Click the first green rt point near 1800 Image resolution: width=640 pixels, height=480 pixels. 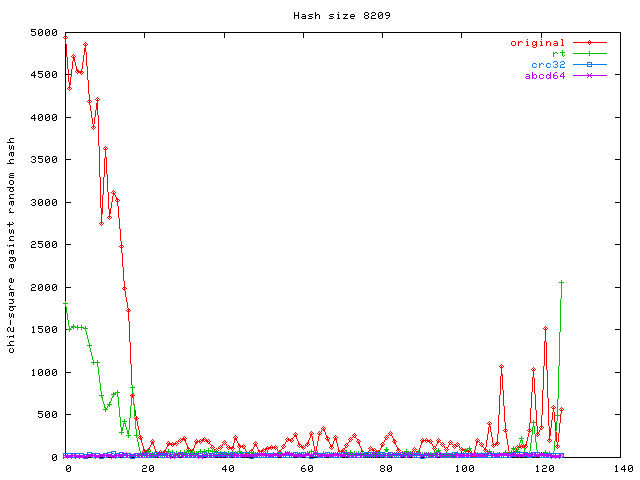(65, 304)
